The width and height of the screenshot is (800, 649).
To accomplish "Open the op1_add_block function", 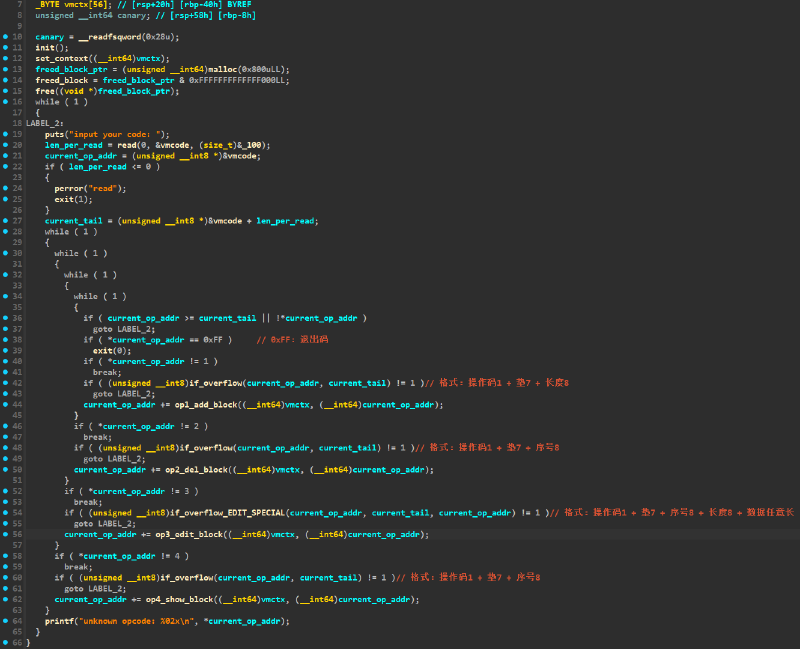I will (x=206, y=405).
